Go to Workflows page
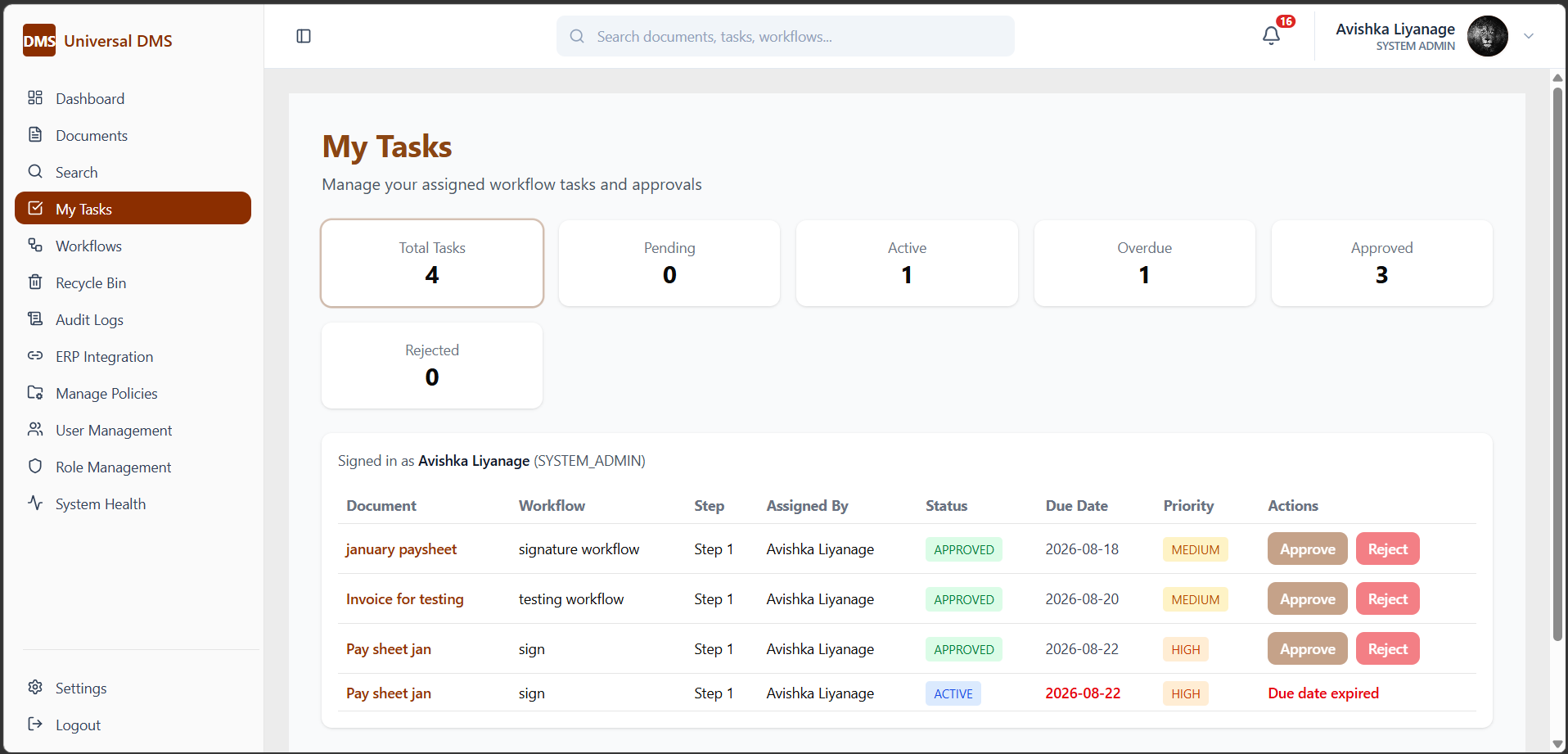This screenshot has height=754, width=1568. pos(133,246)
